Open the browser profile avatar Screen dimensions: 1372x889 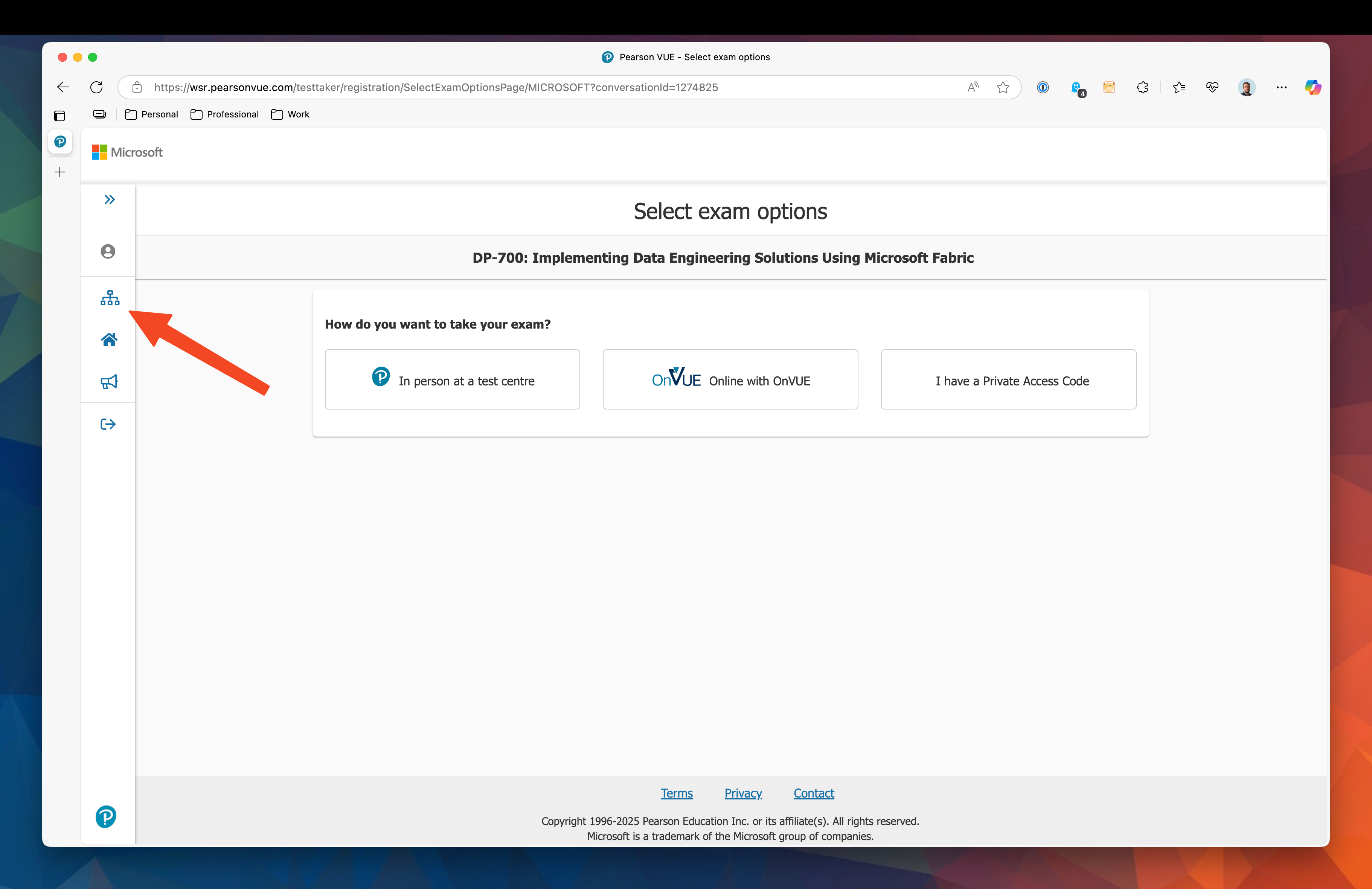1246,87
